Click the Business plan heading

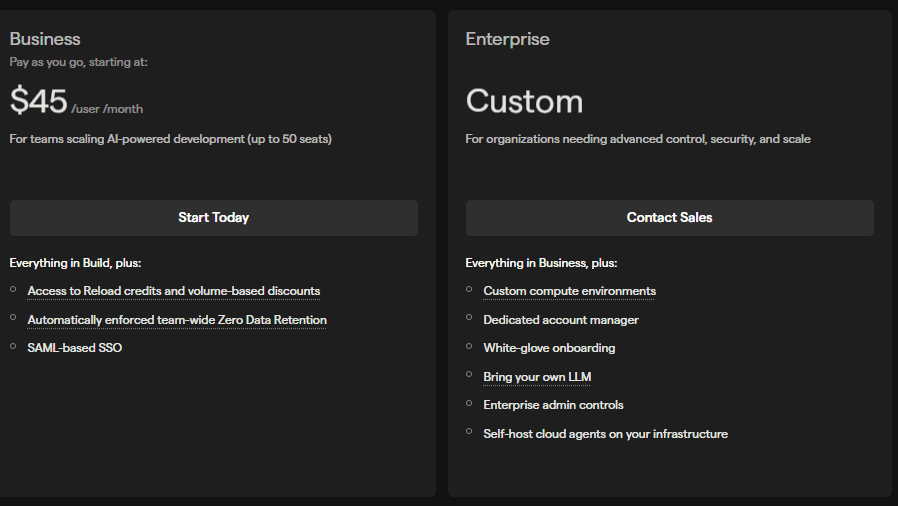pyautogui.click(x=45, y=39)
